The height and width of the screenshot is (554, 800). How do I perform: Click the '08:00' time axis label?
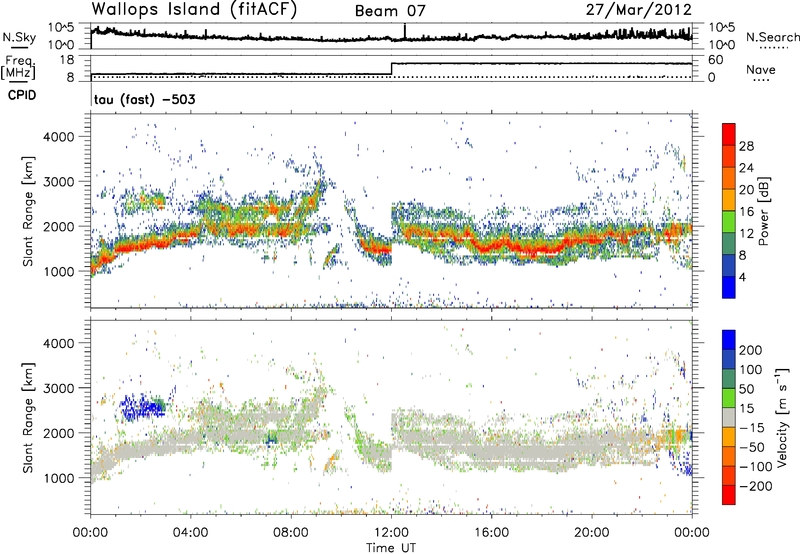point(291,533)
